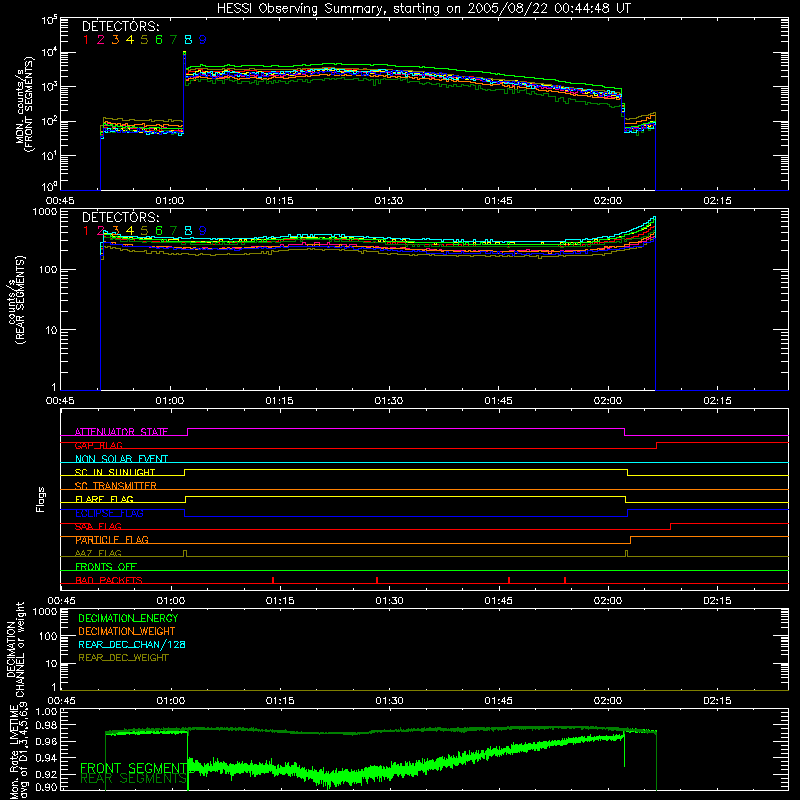Select olive detector 5 in rear segments legend
Screen dimensions: 800x800
point(144,231)
